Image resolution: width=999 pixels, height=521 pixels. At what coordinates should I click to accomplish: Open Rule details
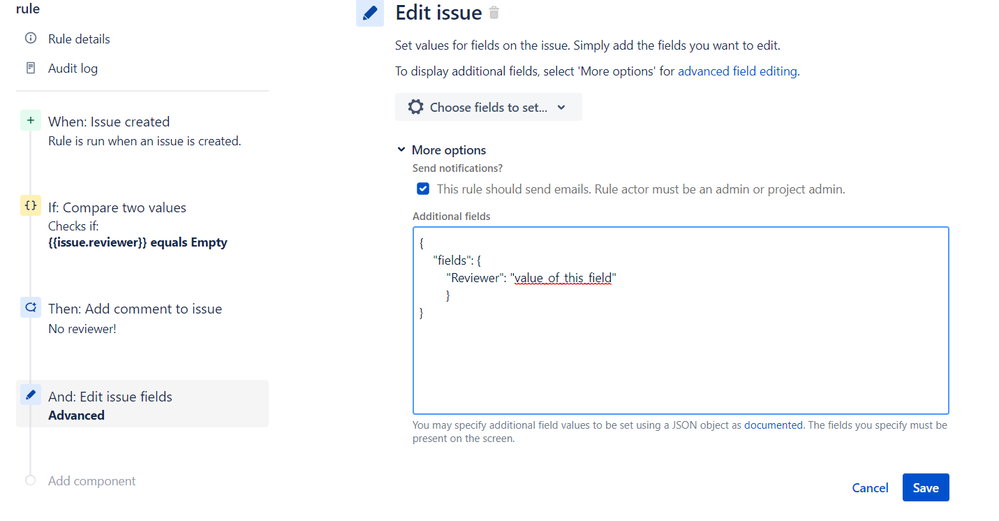(79, 39)
